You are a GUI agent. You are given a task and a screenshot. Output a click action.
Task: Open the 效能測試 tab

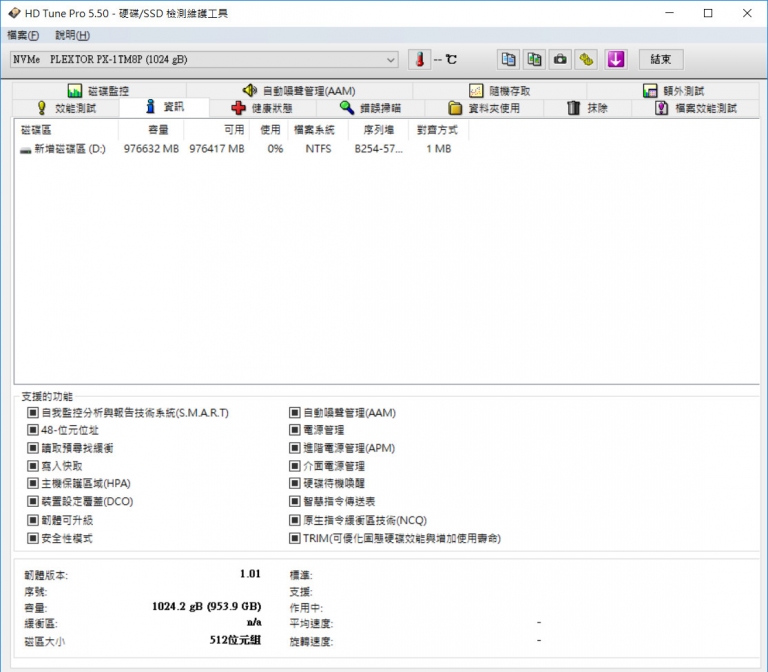[x=66, y=108]
